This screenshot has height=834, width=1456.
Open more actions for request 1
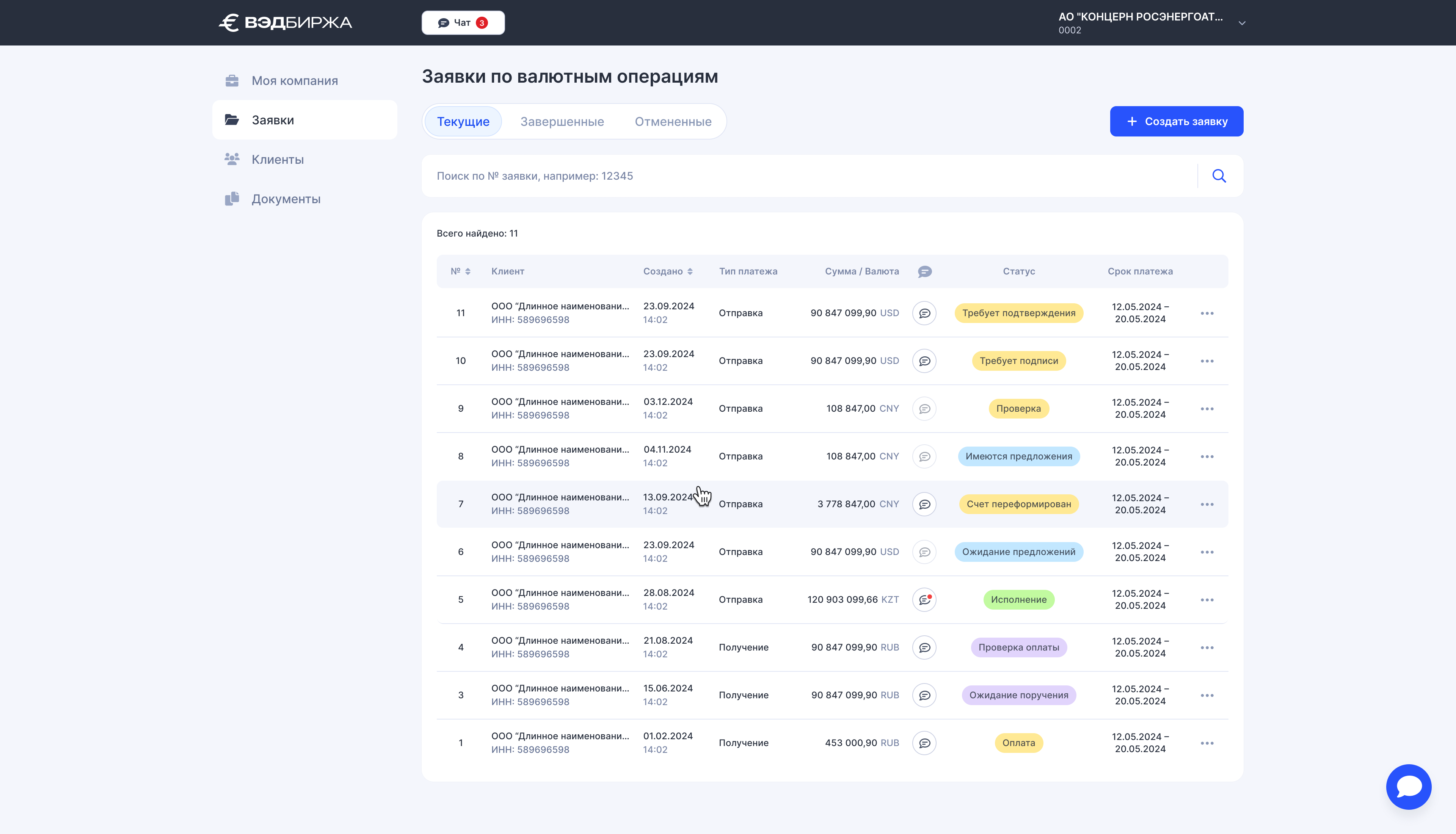pos(1207,743)
